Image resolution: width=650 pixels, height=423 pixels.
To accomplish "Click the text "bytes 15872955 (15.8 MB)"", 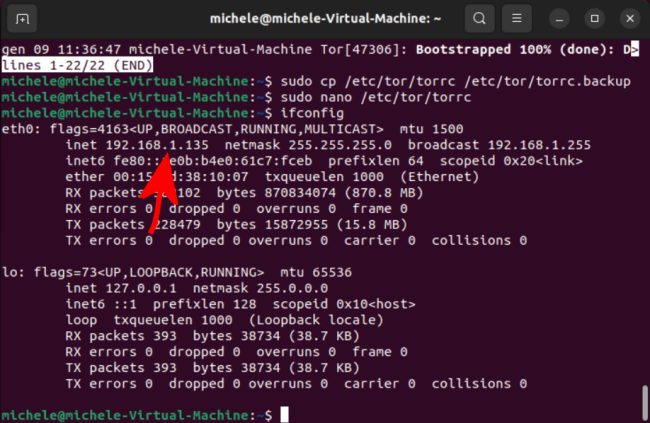I will pyautogui.click(x=312, y=224).
